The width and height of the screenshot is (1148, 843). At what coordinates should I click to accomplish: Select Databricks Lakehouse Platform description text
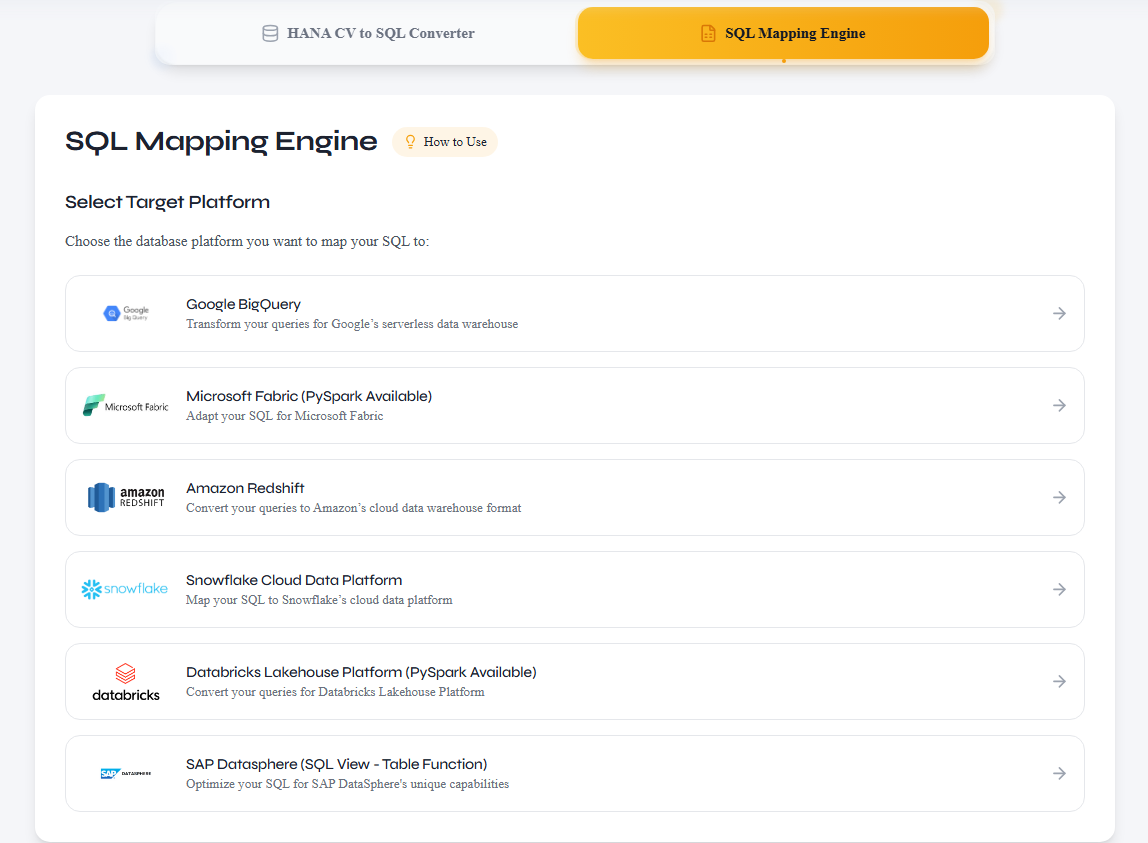335,692
